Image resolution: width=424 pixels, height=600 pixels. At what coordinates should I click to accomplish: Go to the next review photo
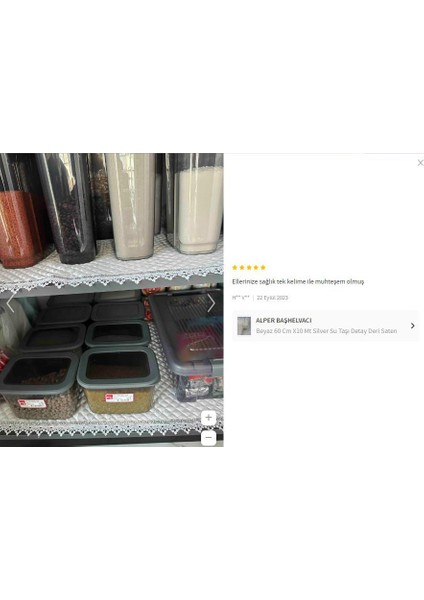pyautogui.click(x=211, y=303)
